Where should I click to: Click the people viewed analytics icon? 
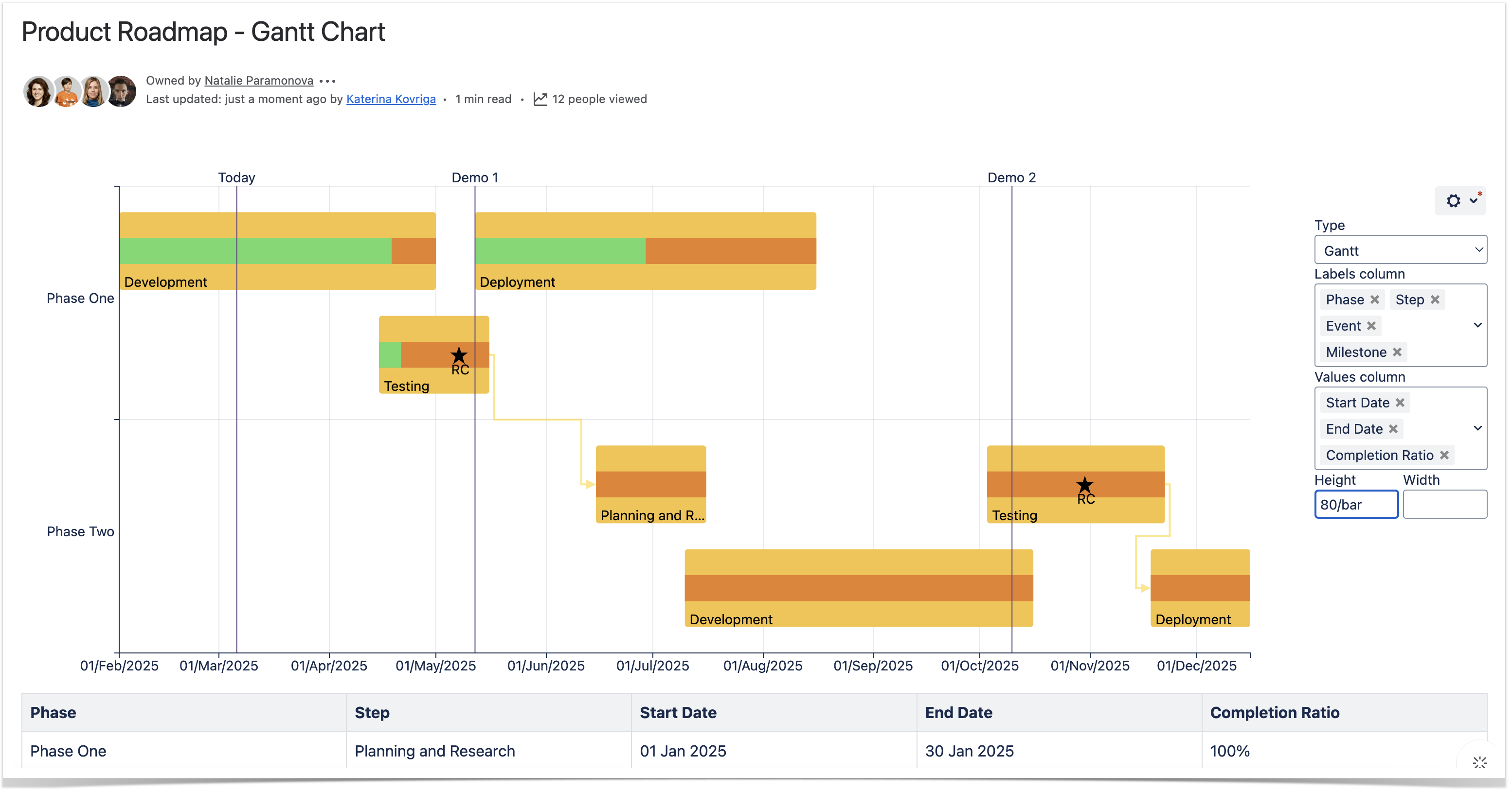(540, 99)
